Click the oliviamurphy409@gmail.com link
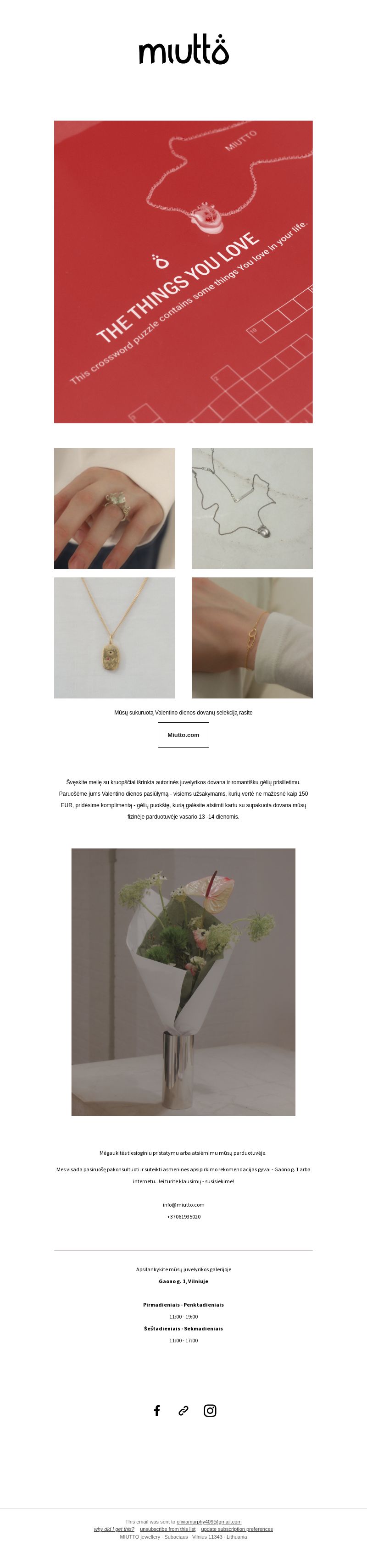367x1568 pixels. (x=209, y=1522)
